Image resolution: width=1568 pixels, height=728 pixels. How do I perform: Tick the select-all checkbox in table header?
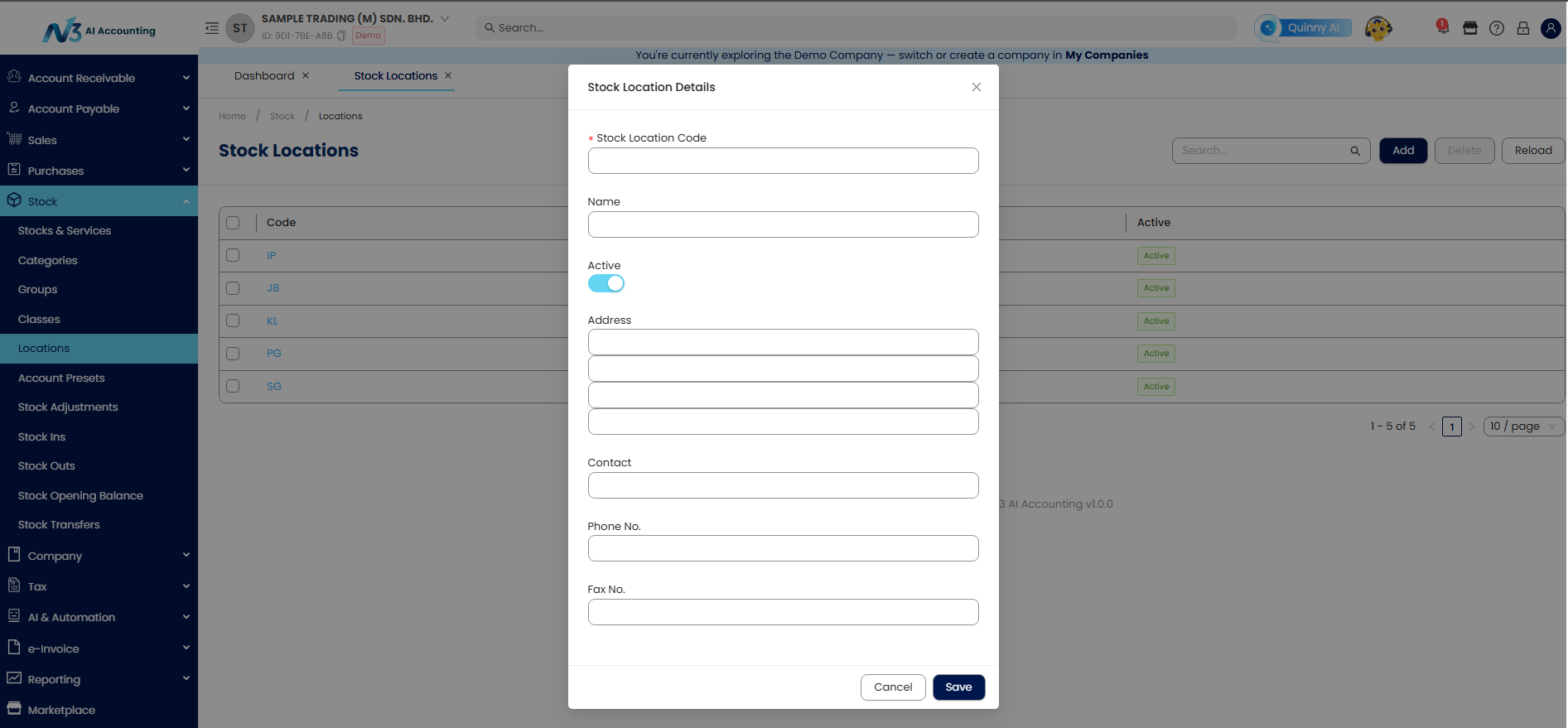point(233,223)
